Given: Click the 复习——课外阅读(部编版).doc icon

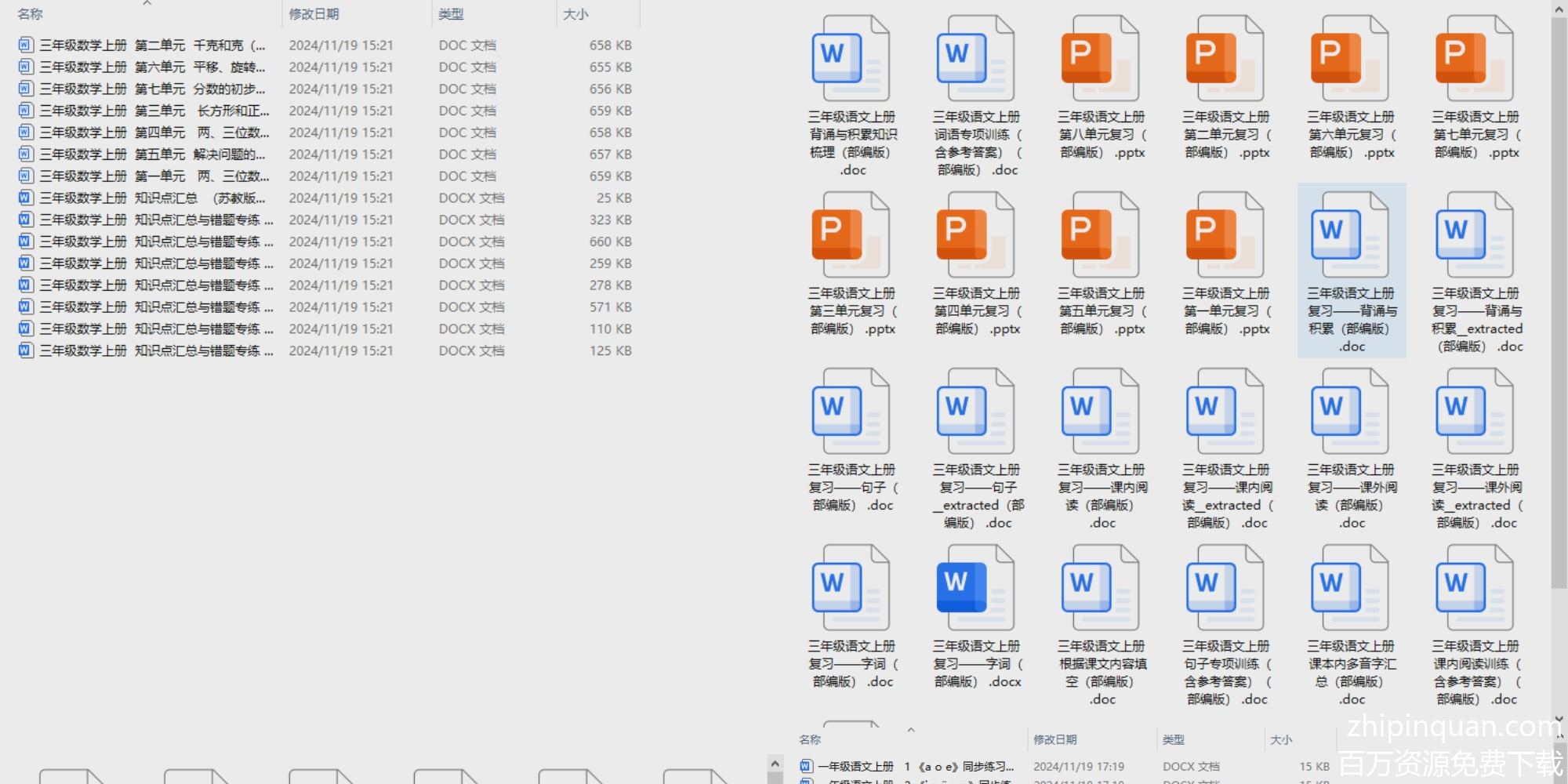Looking at the screenshot, I should [x=1350, y=412].
